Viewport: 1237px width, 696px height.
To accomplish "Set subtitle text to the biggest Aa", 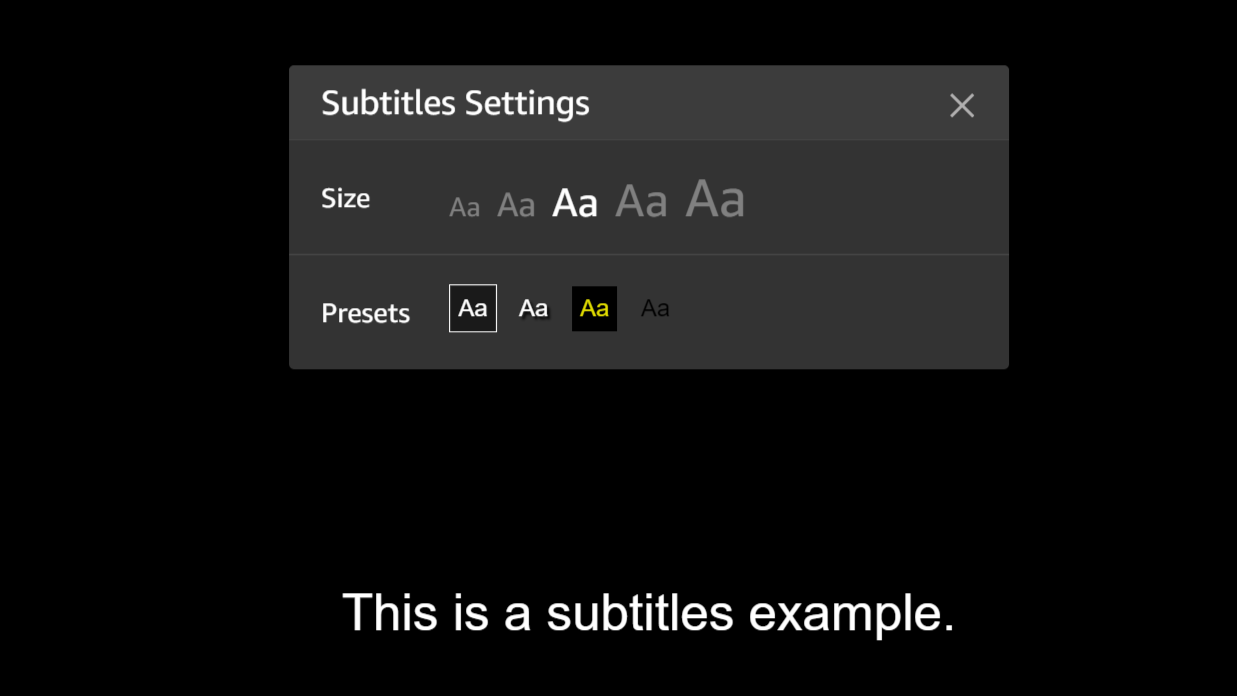I will pos(715,197).
